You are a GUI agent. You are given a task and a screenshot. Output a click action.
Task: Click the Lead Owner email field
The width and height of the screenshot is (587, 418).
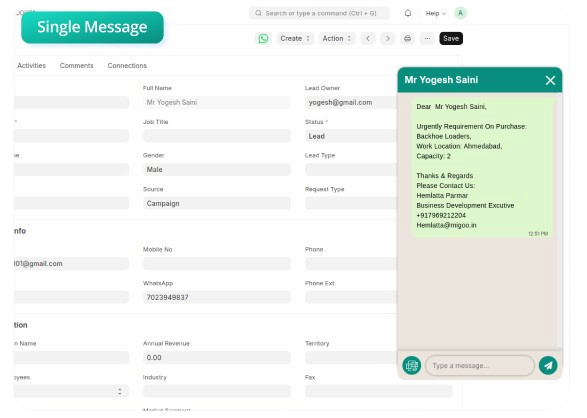(x=351, y=102)
